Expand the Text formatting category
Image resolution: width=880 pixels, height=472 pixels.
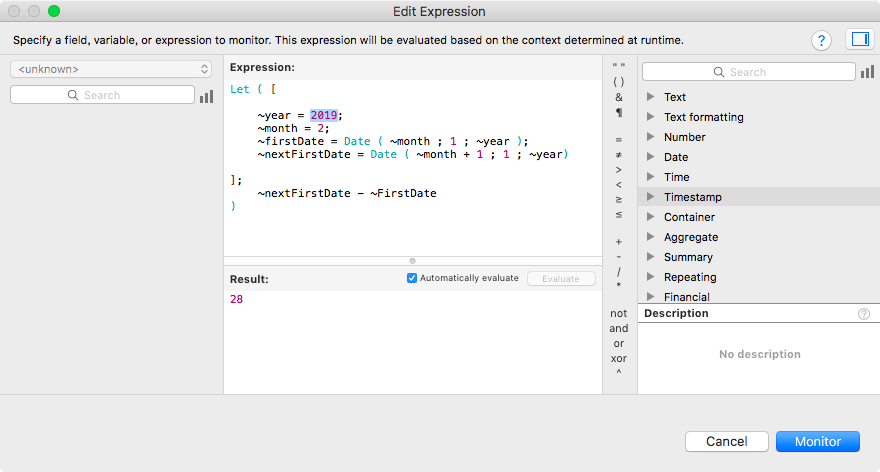coord(650,117)
